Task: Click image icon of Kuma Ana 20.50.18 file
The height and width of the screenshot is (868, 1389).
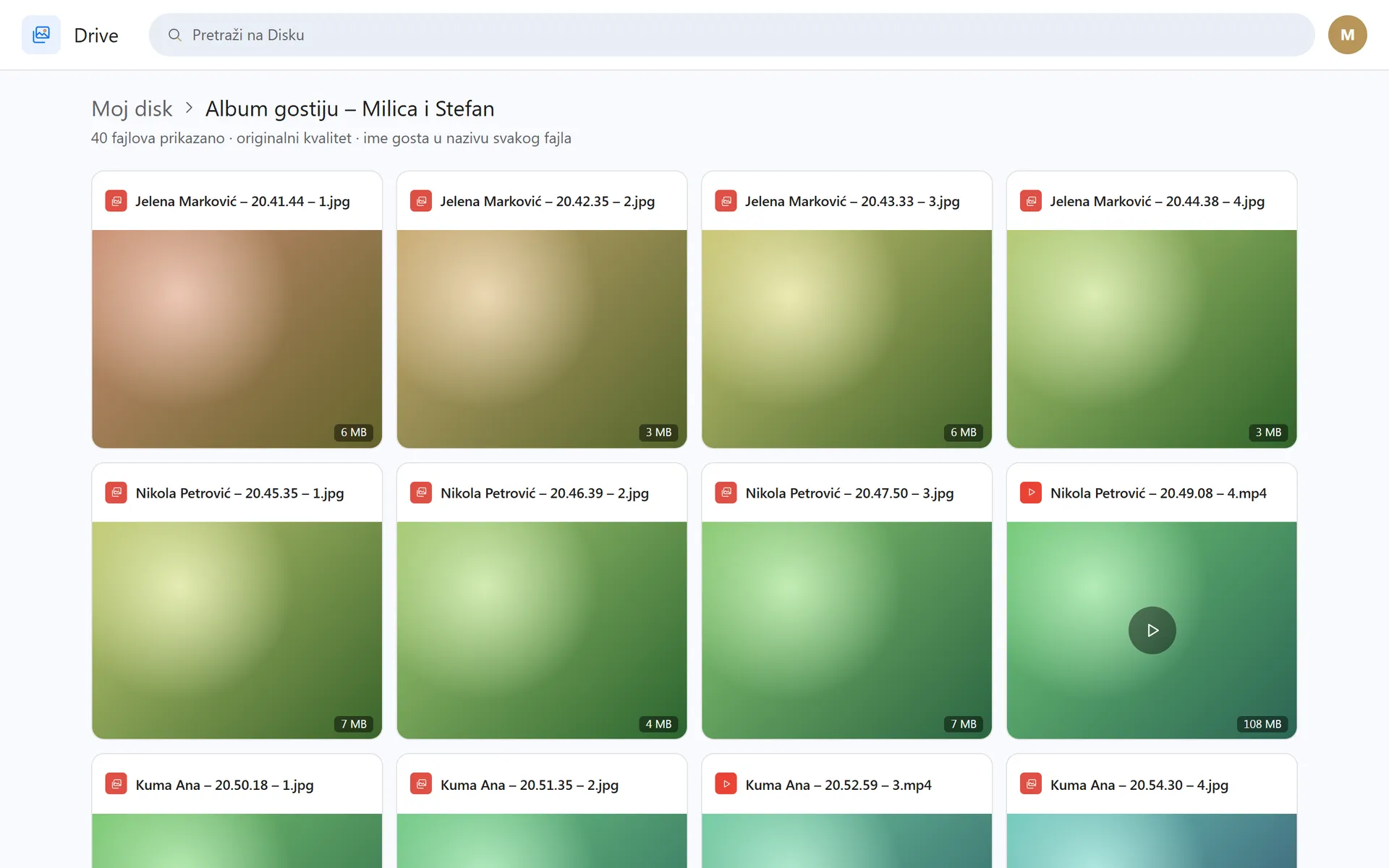Action: pyautogui.click(x=116, y=784)
